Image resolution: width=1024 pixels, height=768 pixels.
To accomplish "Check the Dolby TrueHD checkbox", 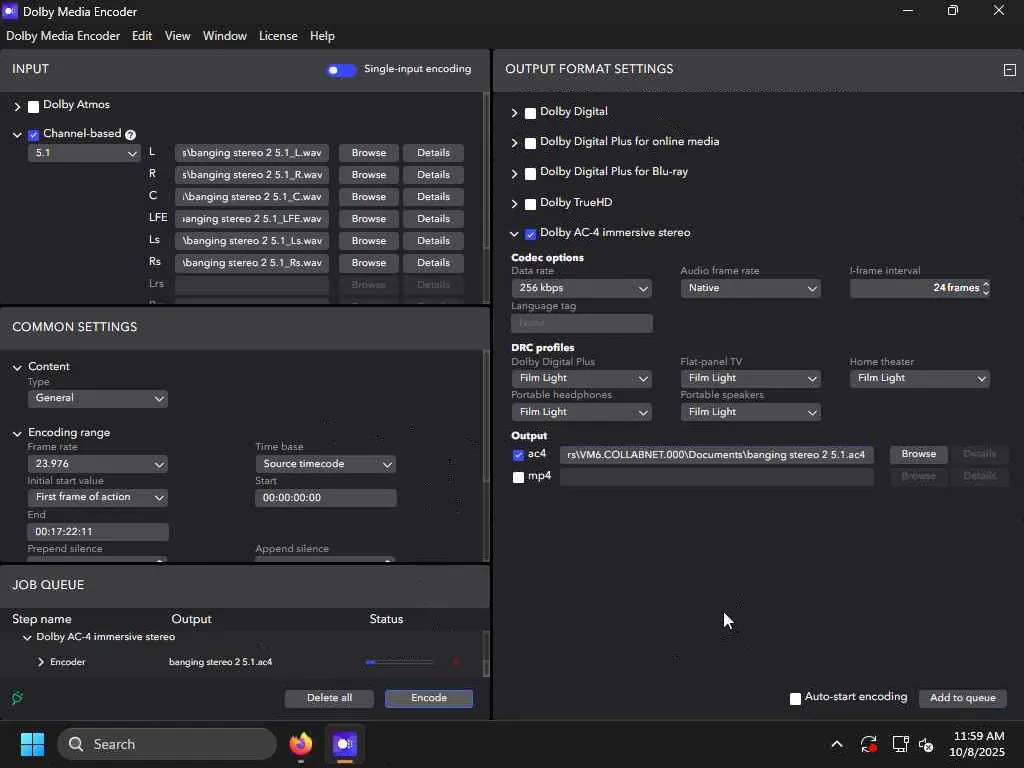I will pyautogui.click(x=530, y=204).
